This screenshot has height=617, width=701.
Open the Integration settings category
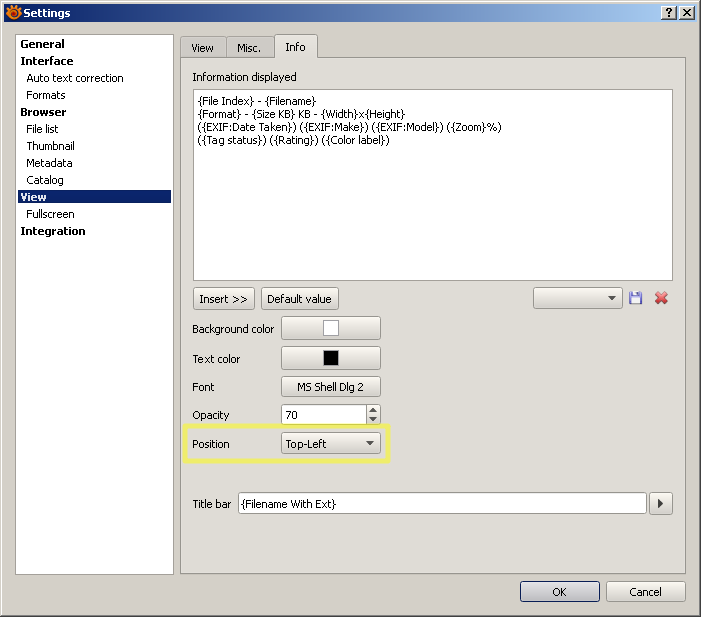pos(53,231)
